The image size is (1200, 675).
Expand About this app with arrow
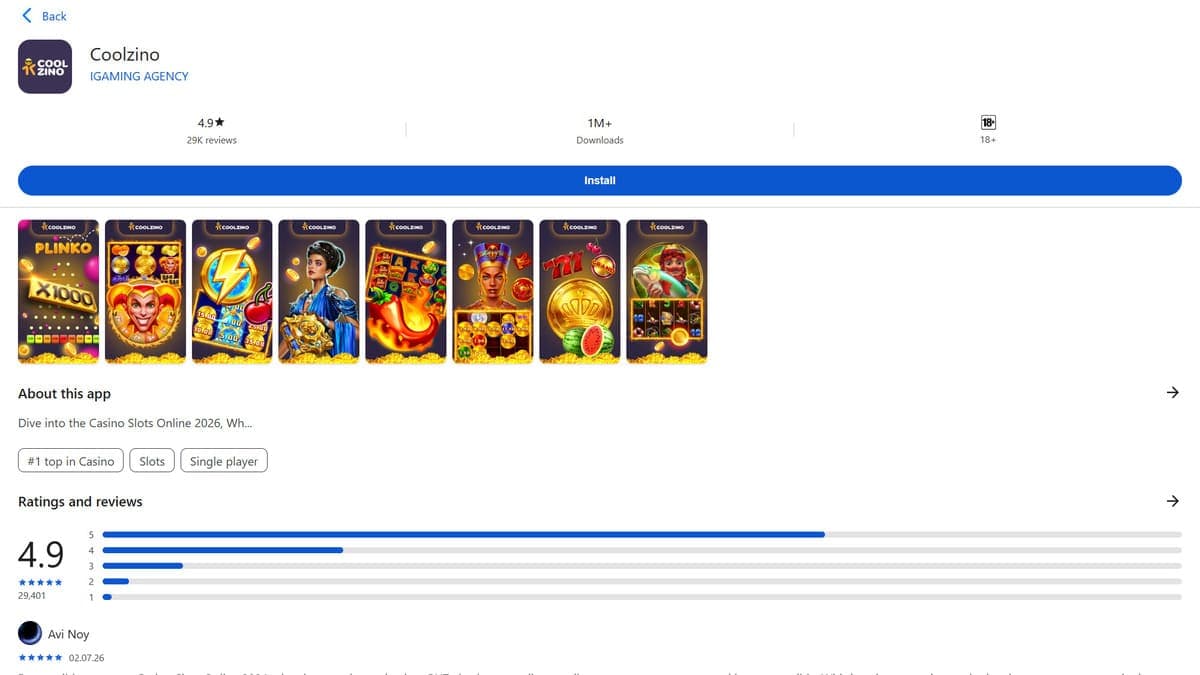coord(1173,393)
